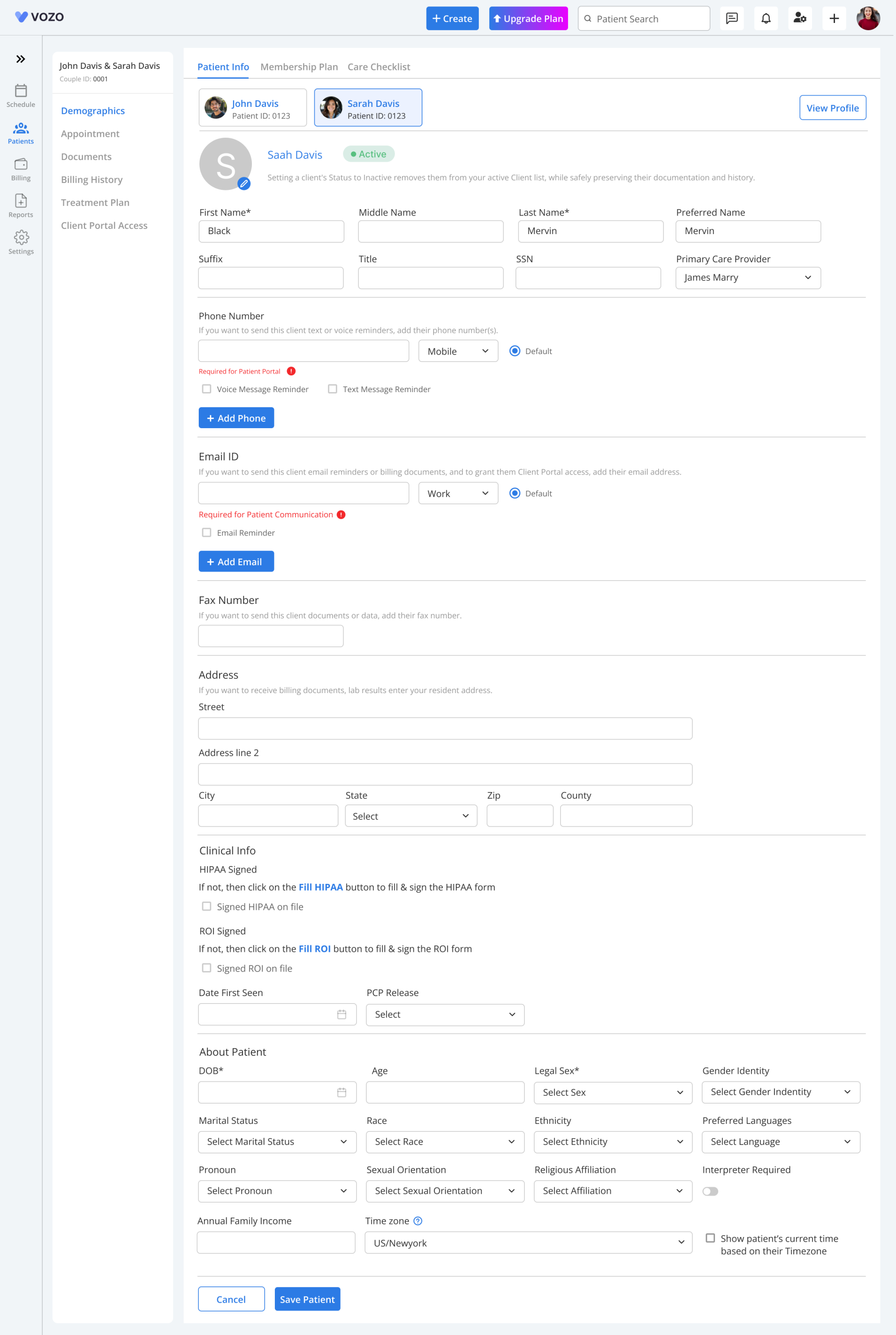This screenshot has width=896, height=1335.
Task: Edit patient avatar with pencil icon
Action: pyautogui.click(x=244, y=184)
